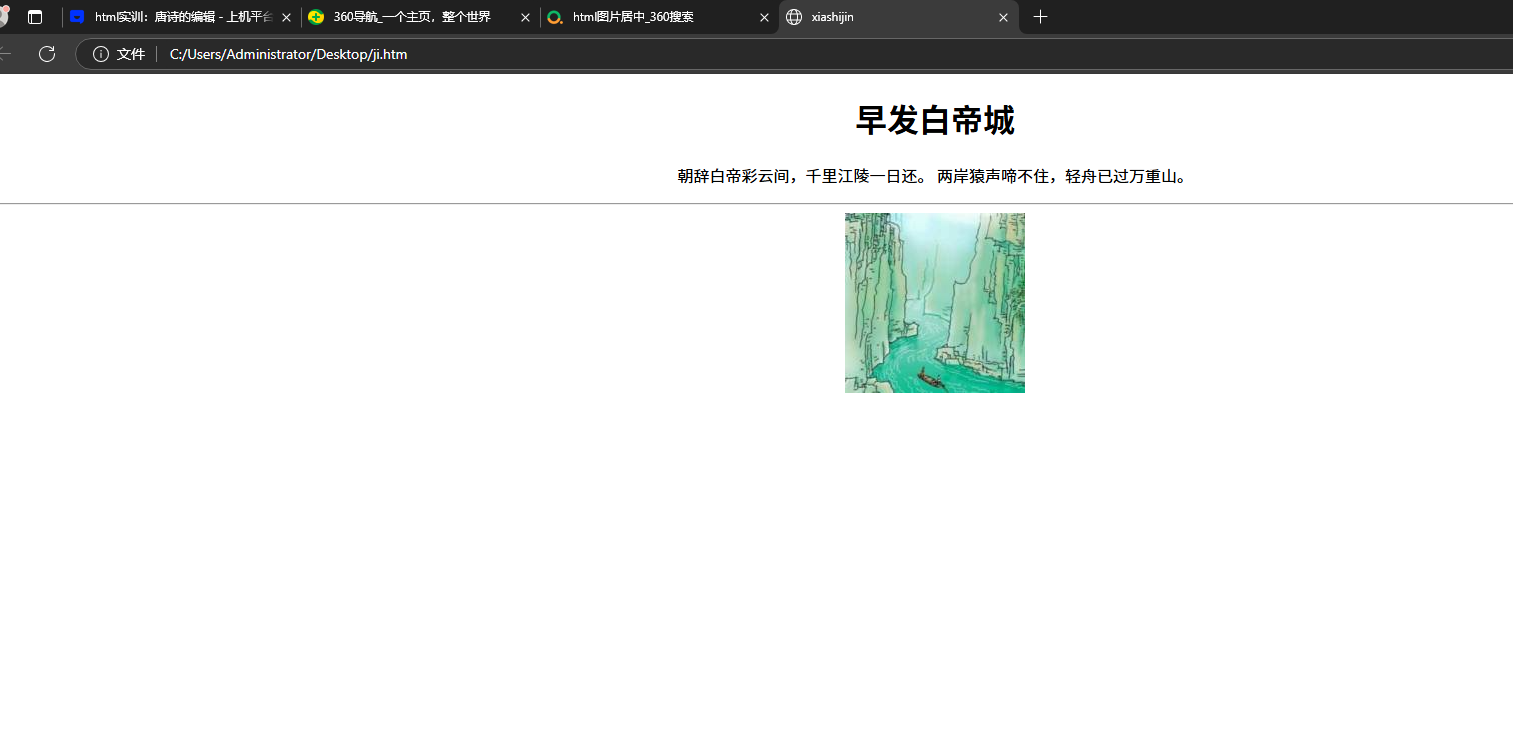
Task: Click the favicon on html图片居中 tab
Action: coord(555,17)
